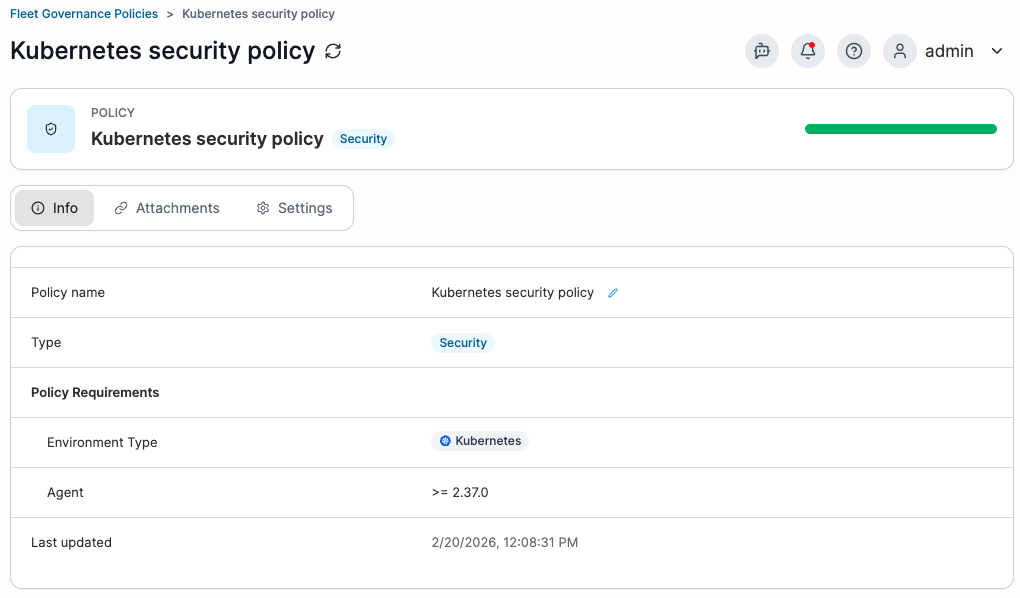Click the refresh icon beside page title
This screenshot has width=1020, height=598.
coord(333,51)
